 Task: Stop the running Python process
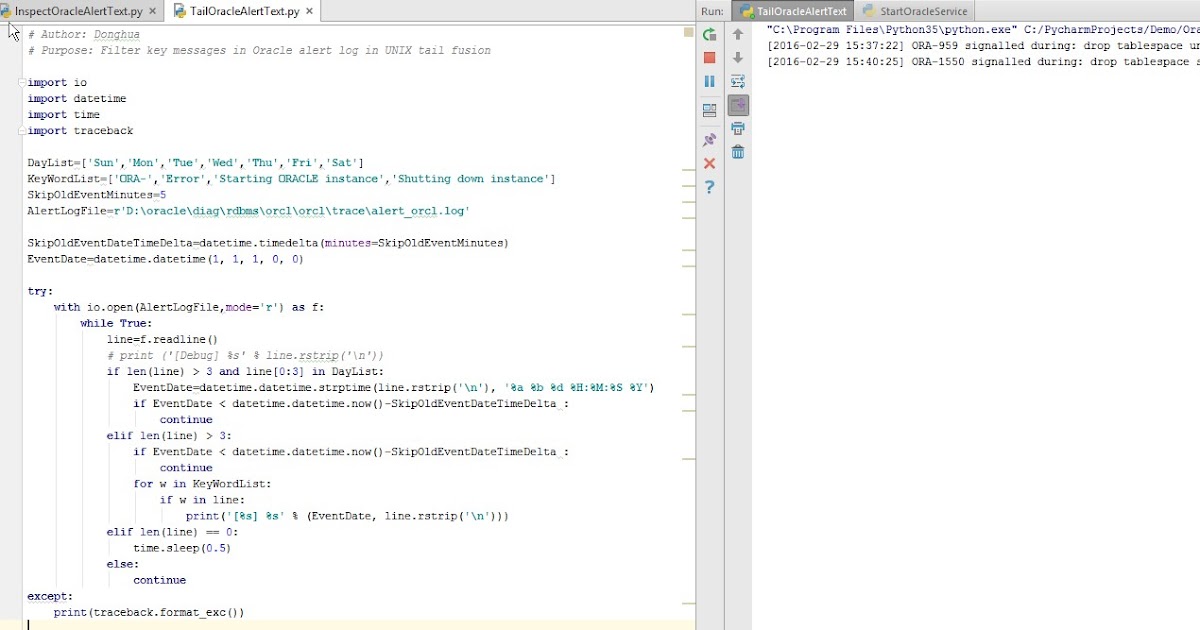[x=709, y=57]
